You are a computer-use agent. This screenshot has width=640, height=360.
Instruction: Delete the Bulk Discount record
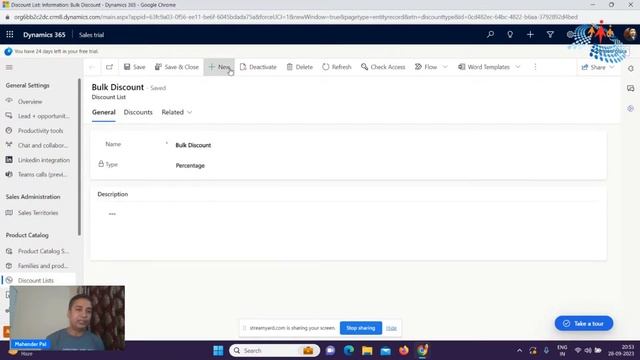(300, 67)
